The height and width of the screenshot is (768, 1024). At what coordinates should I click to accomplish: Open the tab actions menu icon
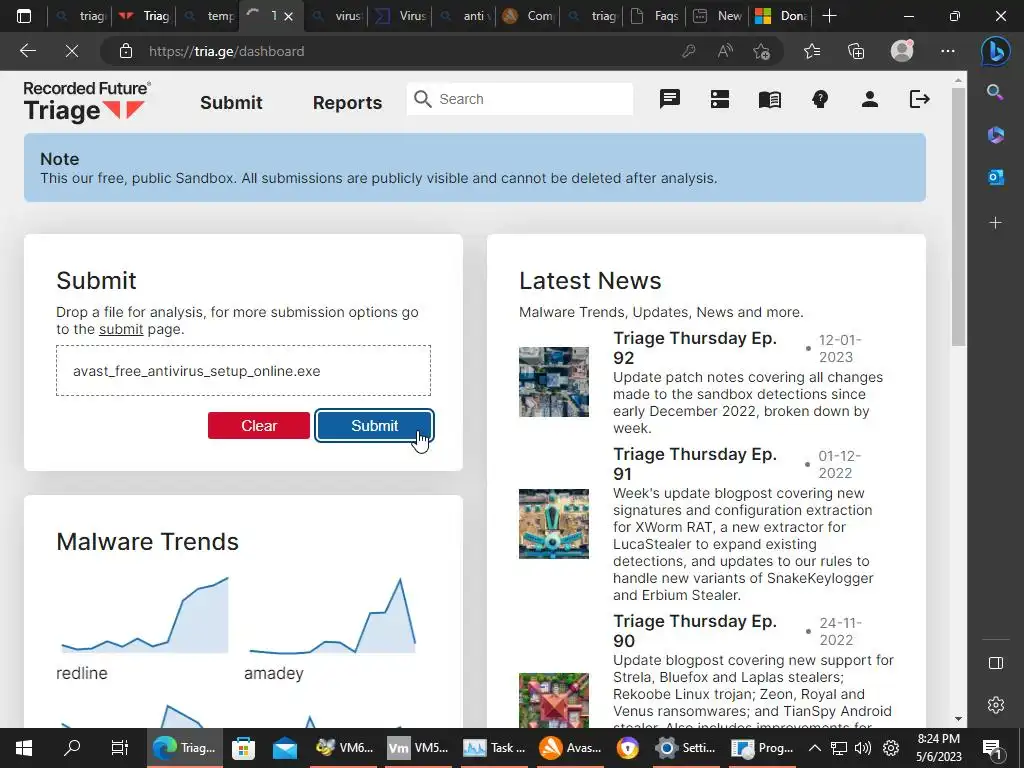click(x=24, y=16)
